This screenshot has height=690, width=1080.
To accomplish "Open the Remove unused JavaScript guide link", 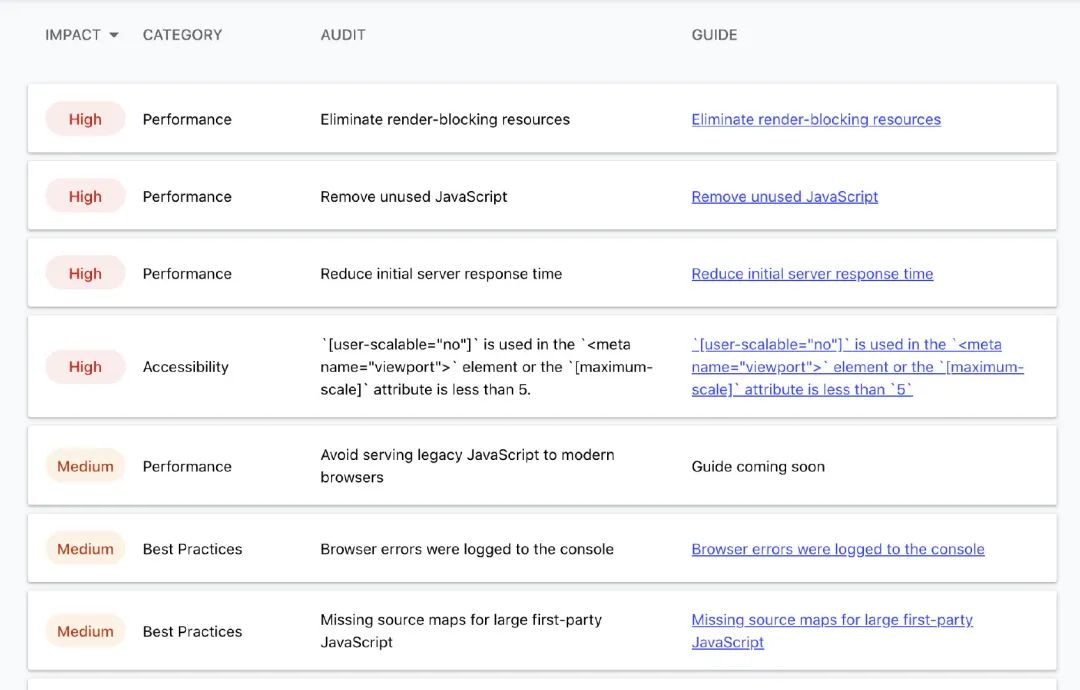I will pos(785,196).
